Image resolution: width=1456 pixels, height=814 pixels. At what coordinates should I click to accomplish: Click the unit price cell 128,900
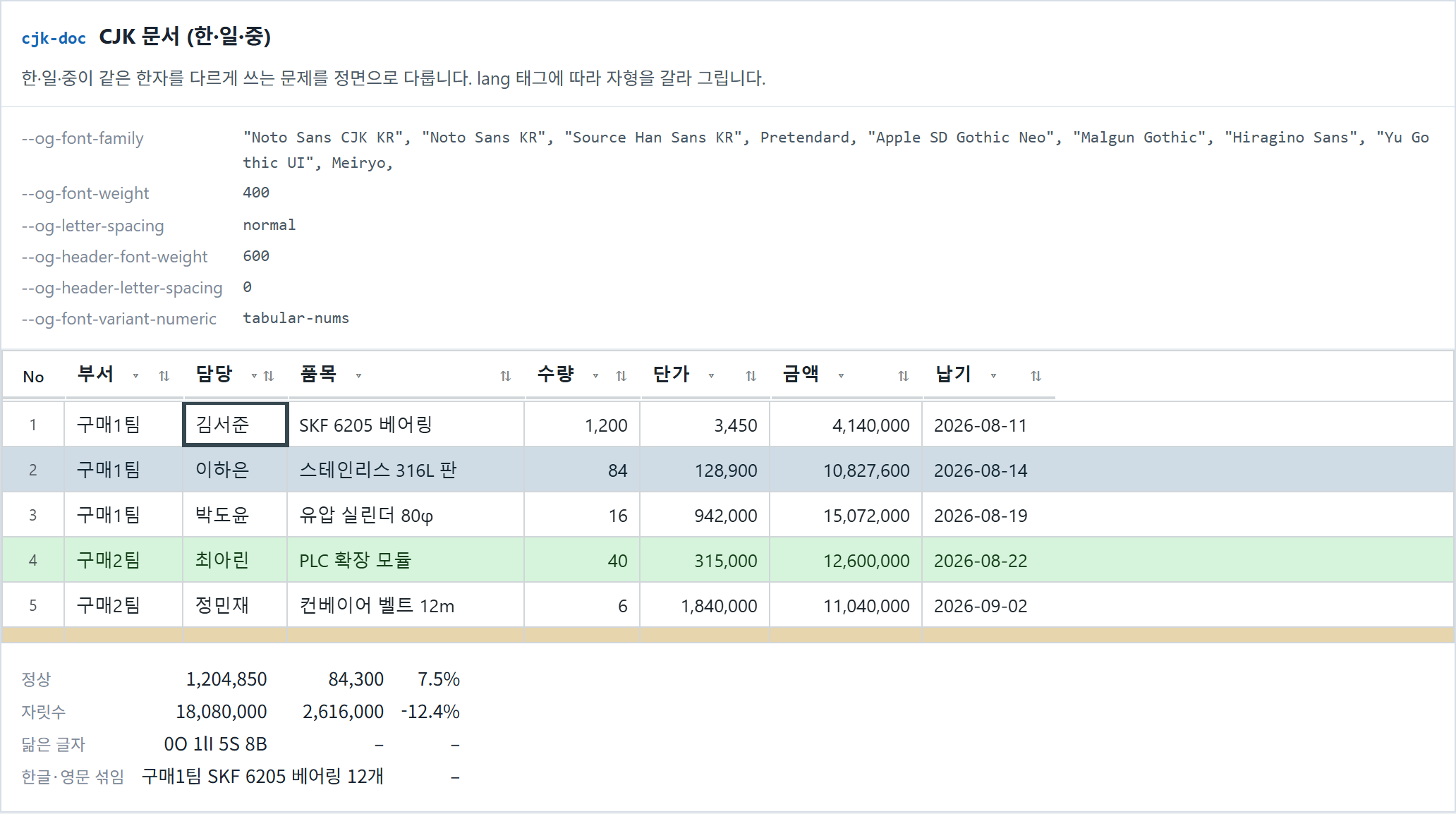(x=705, y=470)
